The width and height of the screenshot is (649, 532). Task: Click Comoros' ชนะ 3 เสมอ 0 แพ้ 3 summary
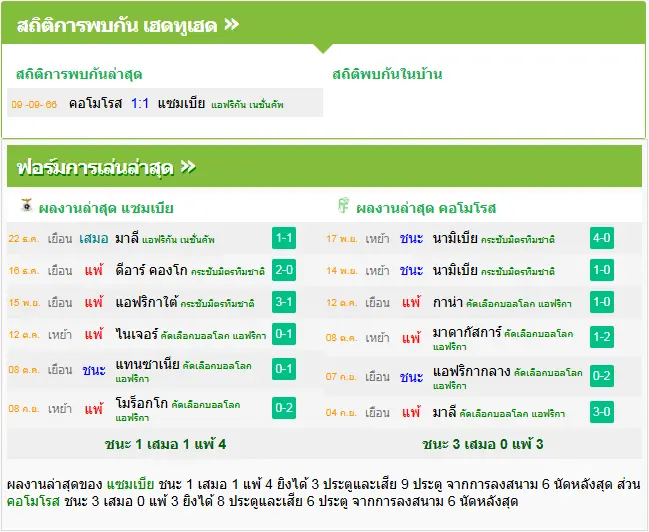483,444
